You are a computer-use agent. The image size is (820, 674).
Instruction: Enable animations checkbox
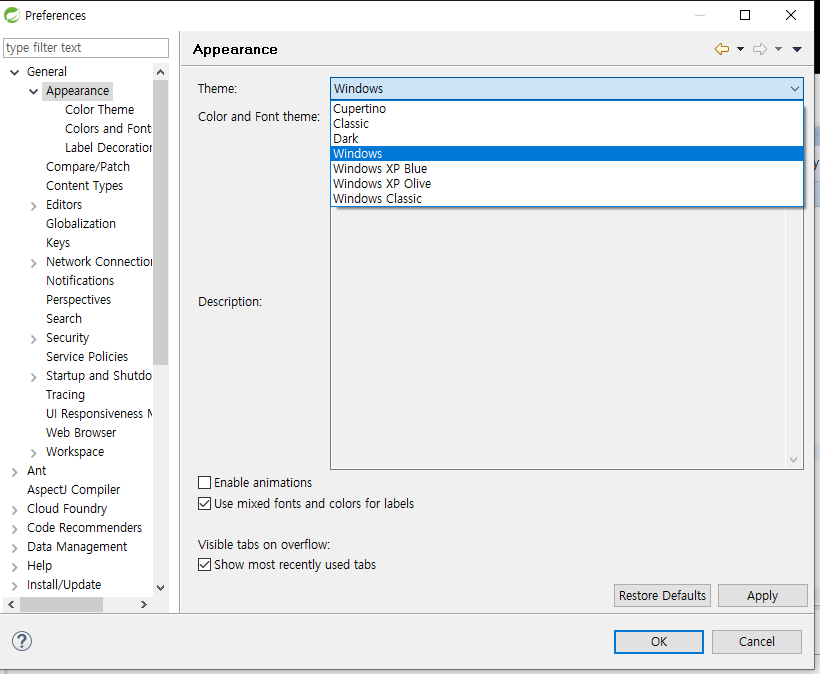[x=204, y=482]
